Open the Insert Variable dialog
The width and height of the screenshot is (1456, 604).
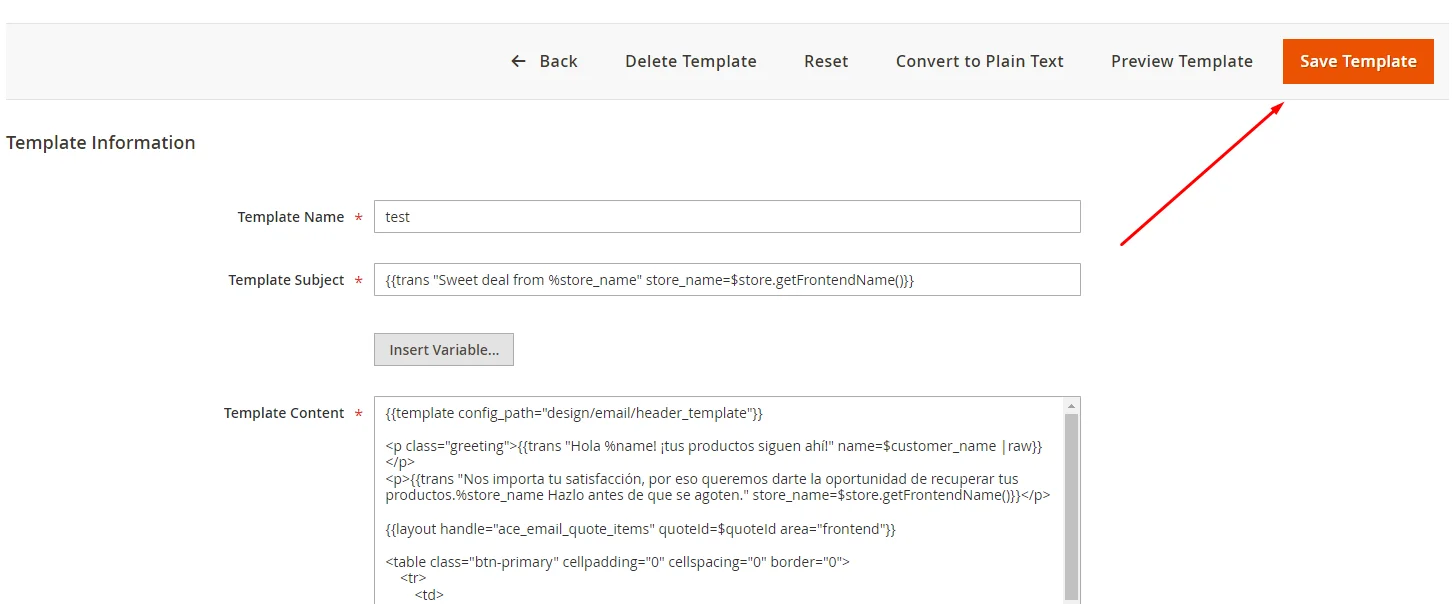(x=443, y=350)
